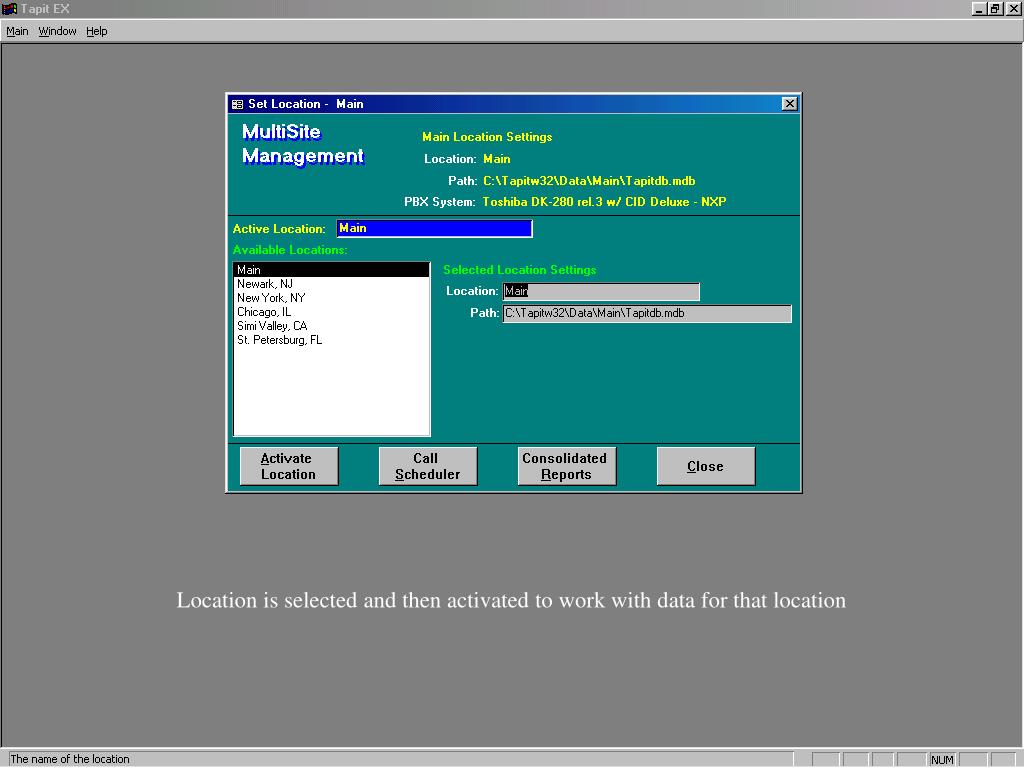Close the Set Location dialog with X
The image size is (1024, 768).
[x=790, y=104]
